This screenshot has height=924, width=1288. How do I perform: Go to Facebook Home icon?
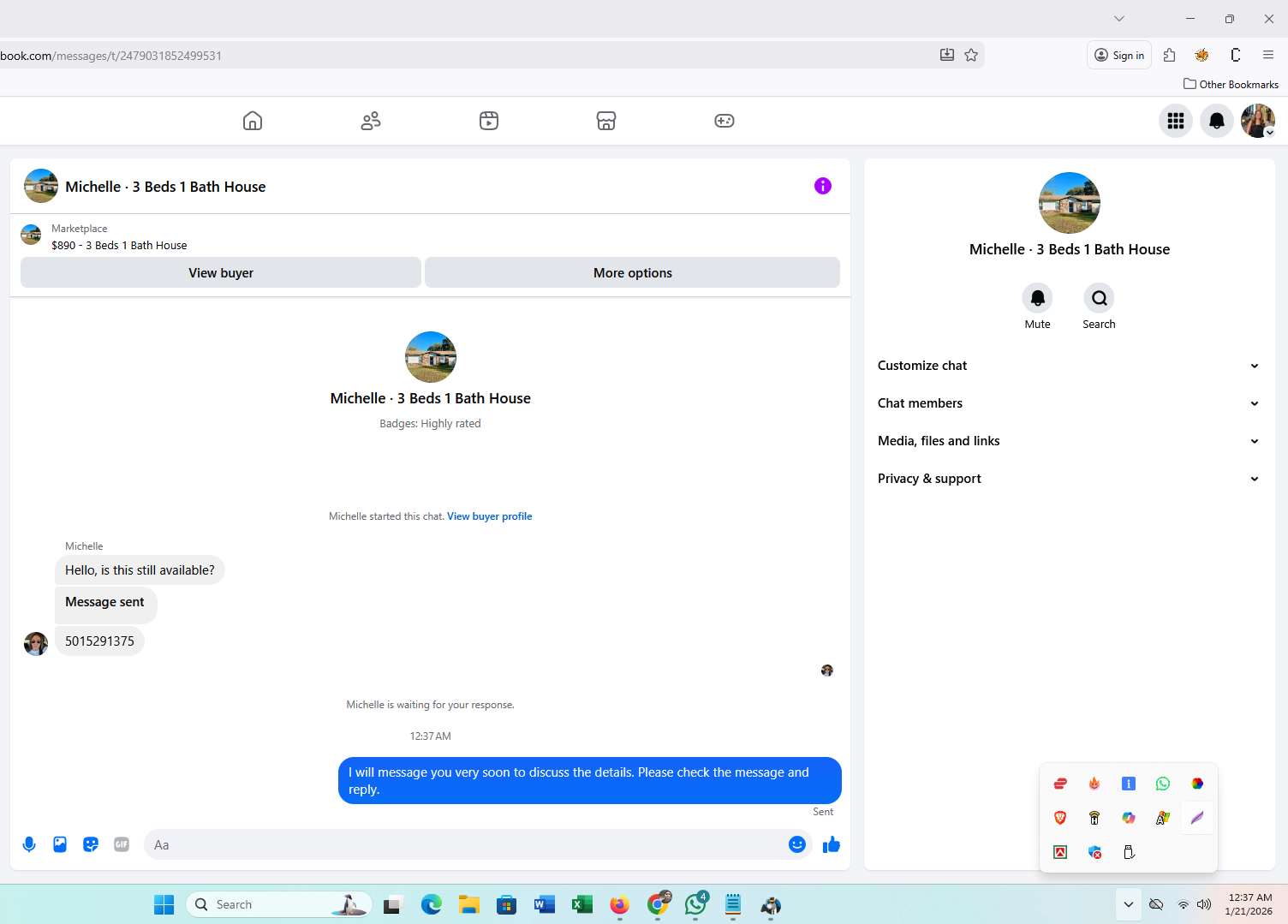pos(253,121)
